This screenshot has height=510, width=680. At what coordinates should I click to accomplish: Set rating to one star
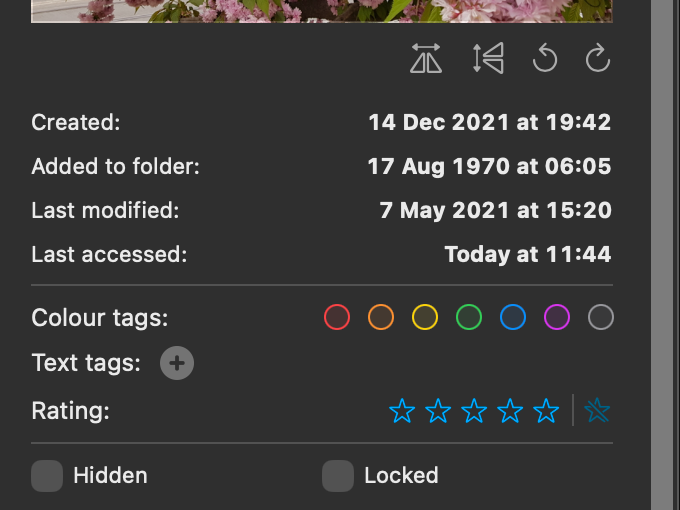[402, 410]
